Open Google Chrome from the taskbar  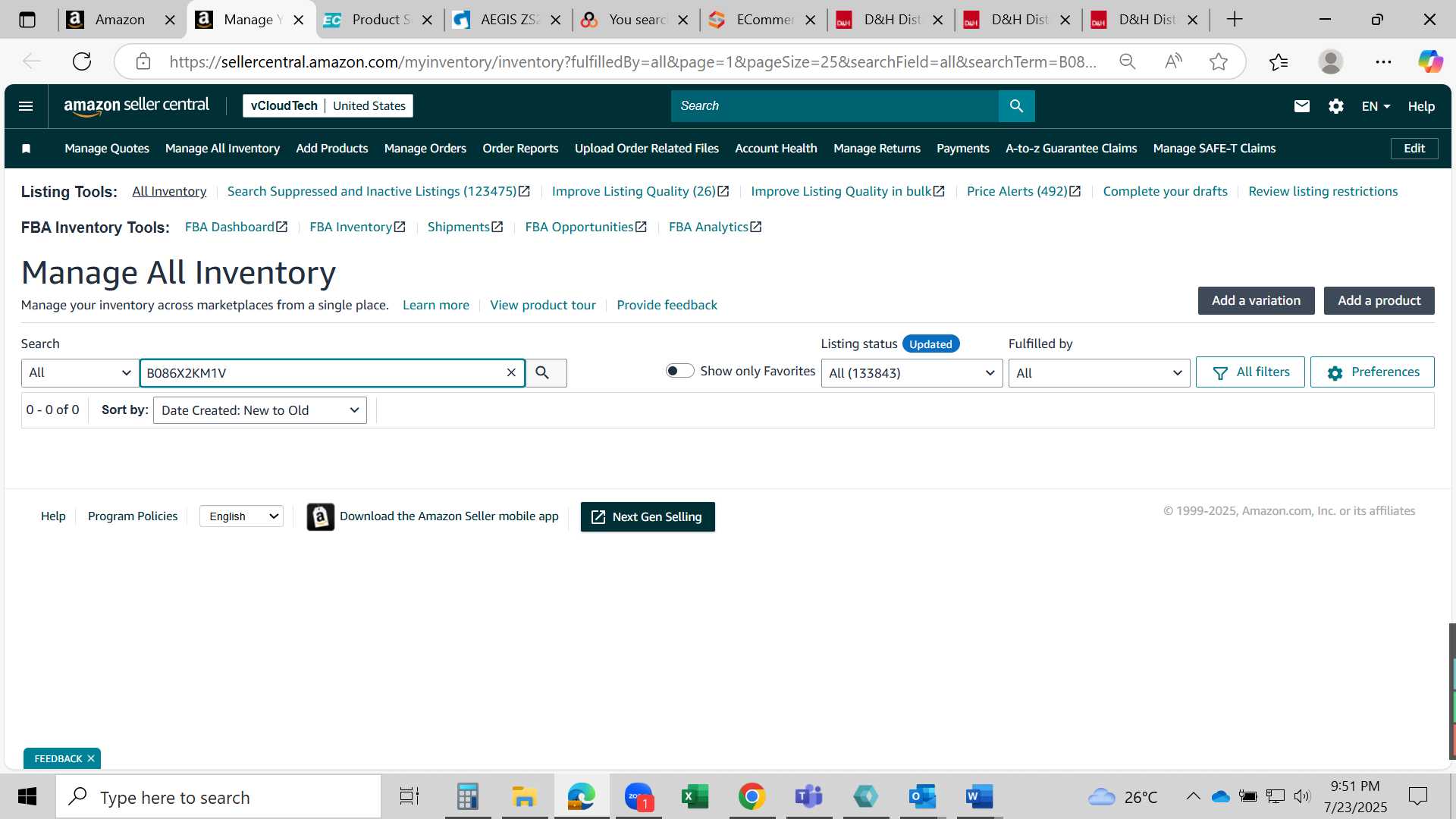(752, 796)
